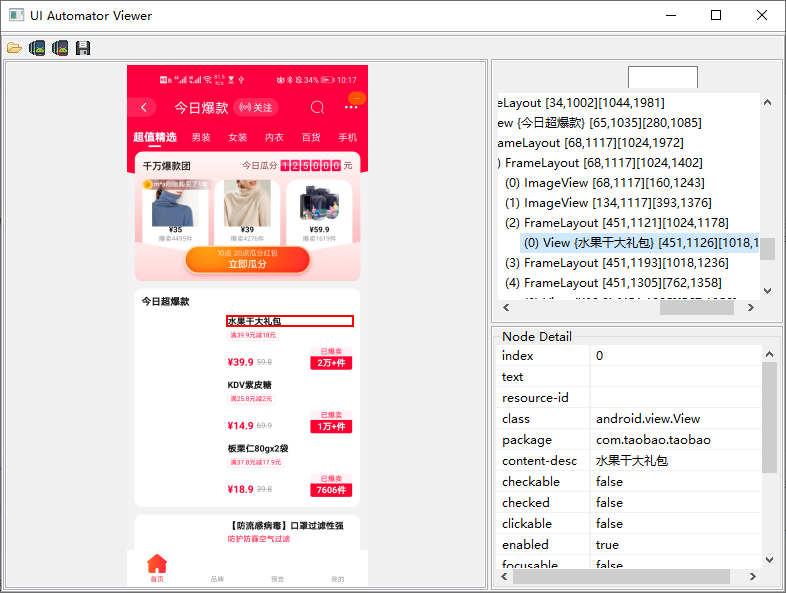This screenshot has height=593, width=786.
Task: Click the package value com.taobao.taobao
Action: pyautogui.click(x=653, y=440)
